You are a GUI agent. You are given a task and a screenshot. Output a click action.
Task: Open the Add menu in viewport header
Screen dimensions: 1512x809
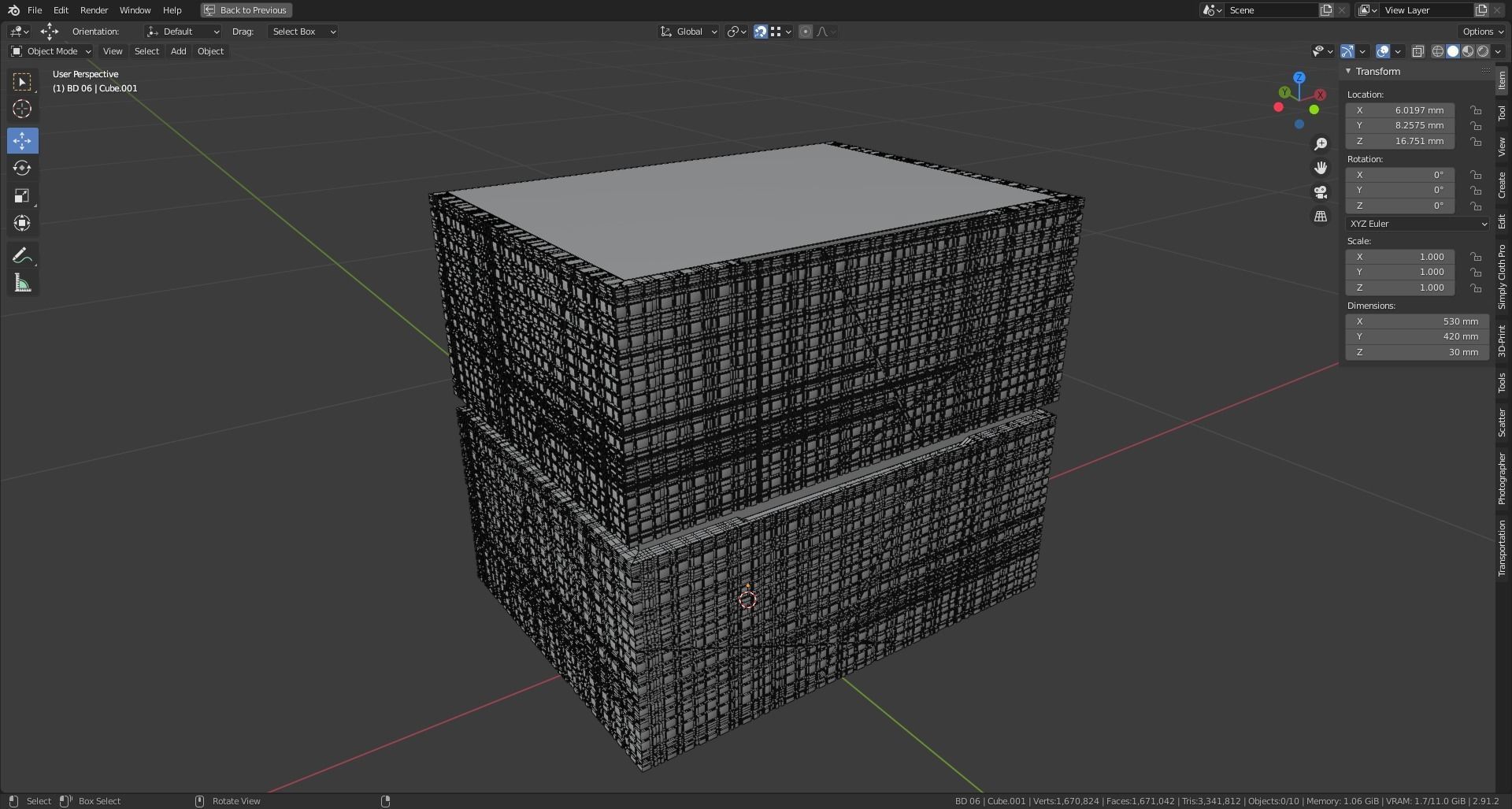[x=179, y=51]
